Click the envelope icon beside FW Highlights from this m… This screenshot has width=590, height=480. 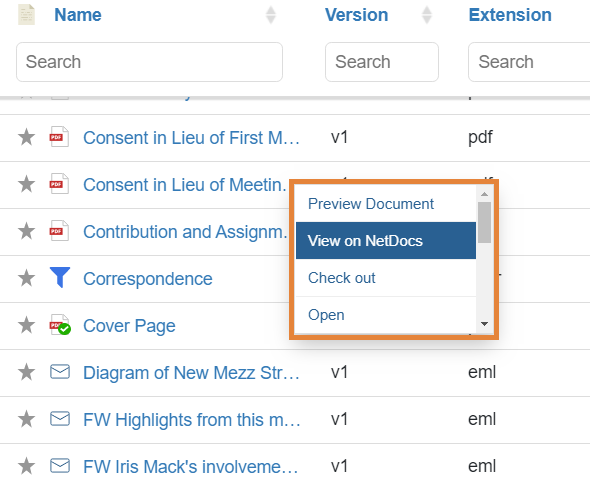(x=60, y=419)
